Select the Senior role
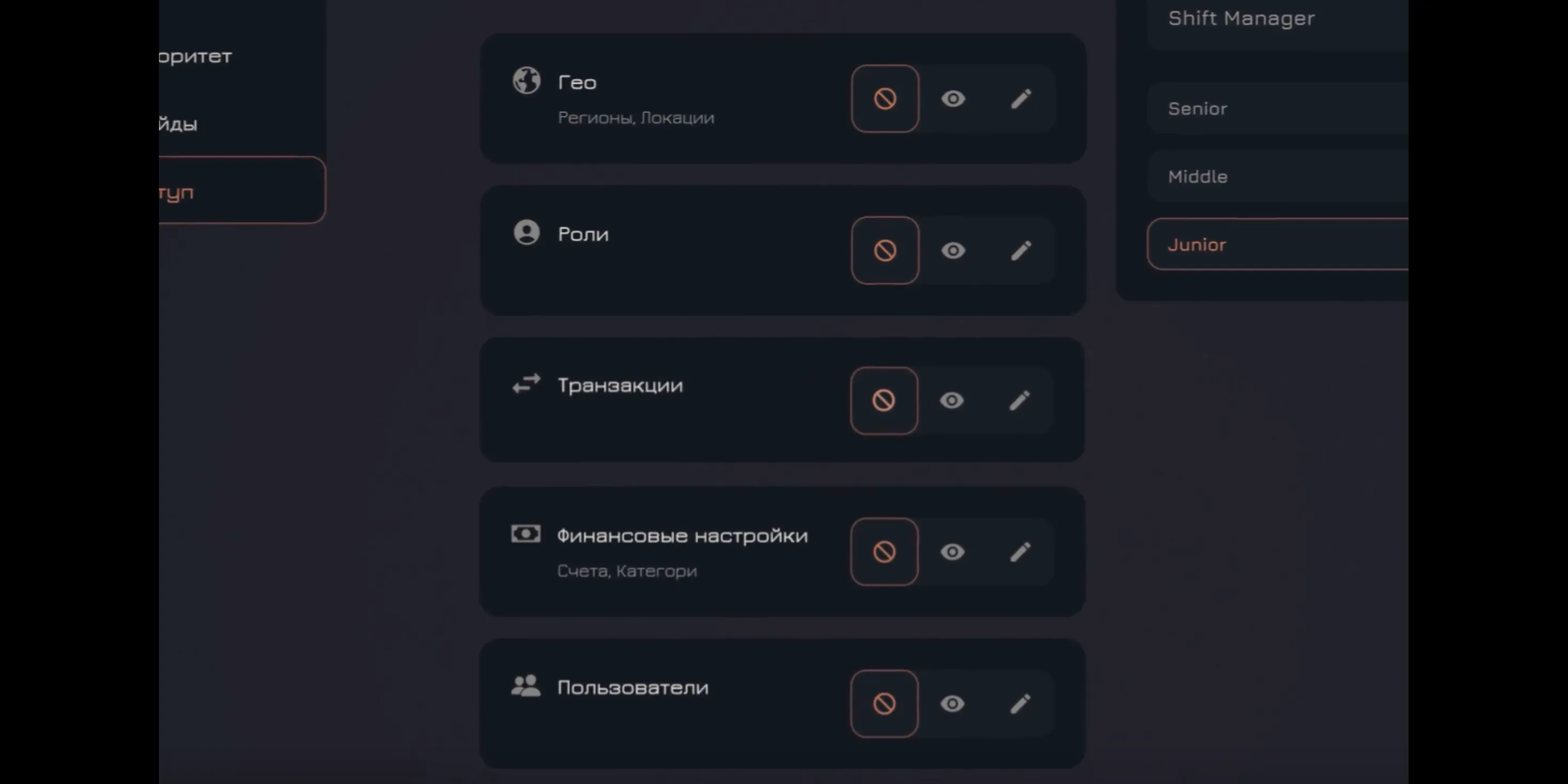1568x784 pixels. tap(1278, 108)
